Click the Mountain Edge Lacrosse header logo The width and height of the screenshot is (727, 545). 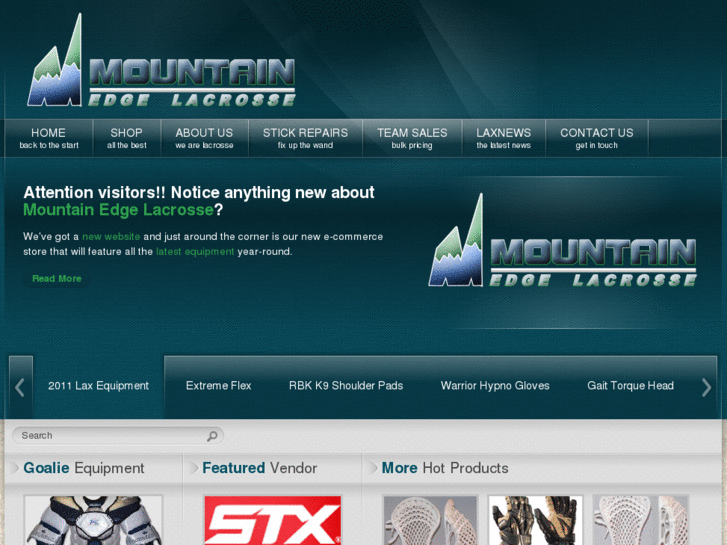tap(161, 61)
